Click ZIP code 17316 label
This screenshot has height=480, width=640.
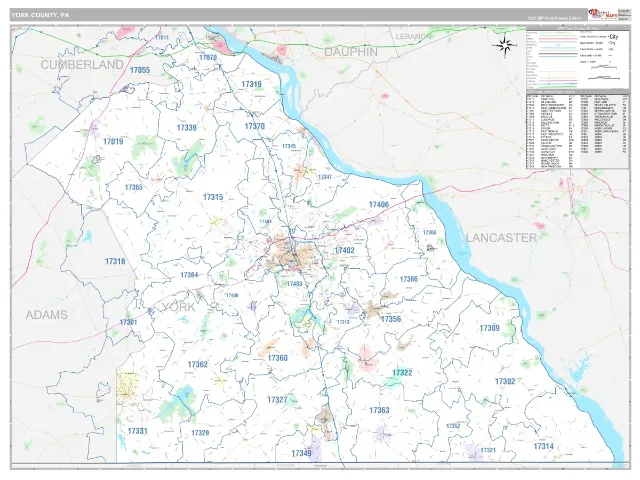pyautogui.click(x=115, y=261)
